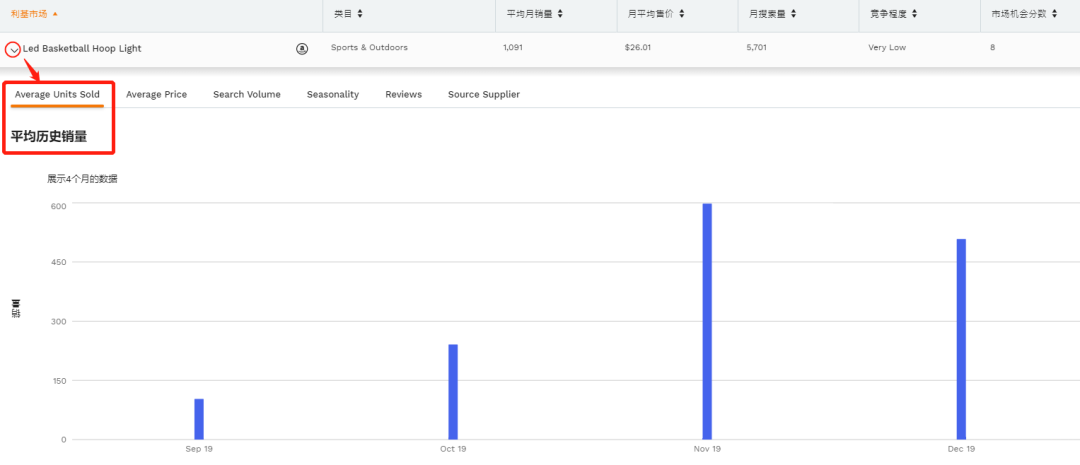The height and width of the screenshot is (465, 1080).
Task: Click the Dec 19 sales bar
Action: [x=961, y=340]
